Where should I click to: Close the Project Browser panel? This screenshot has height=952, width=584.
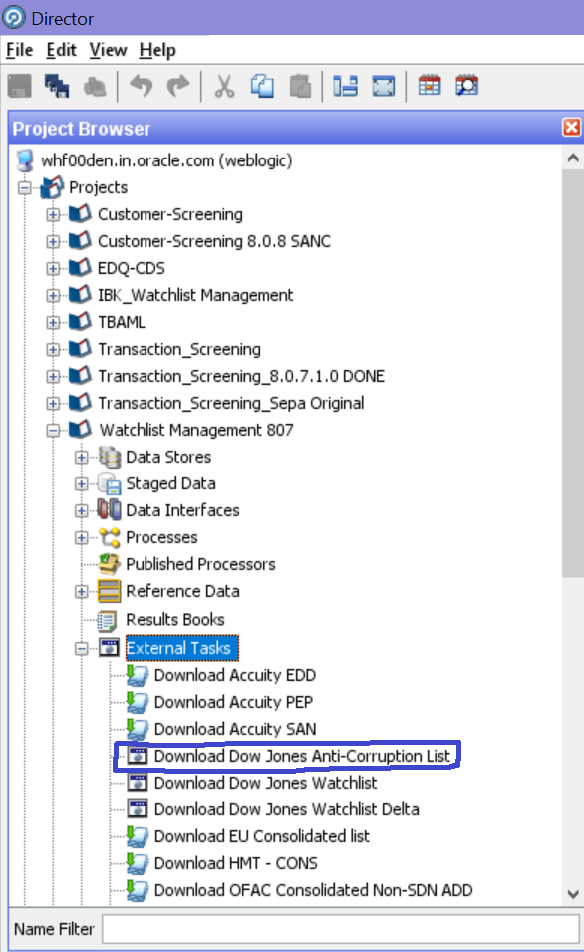571,128
